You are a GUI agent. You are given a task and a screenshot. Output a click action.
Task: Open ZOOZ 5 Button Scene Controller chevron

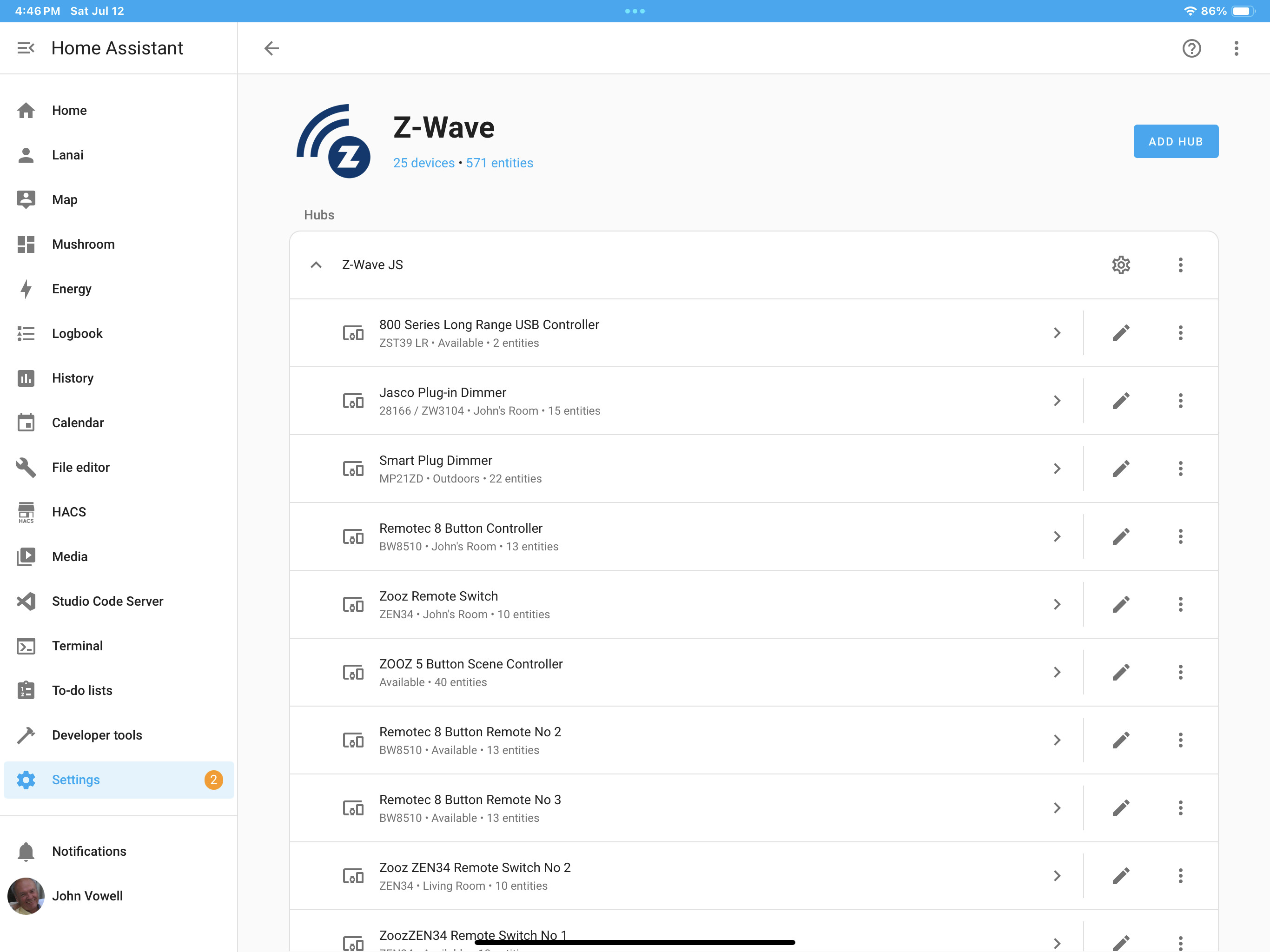(x=1057, y=672)
